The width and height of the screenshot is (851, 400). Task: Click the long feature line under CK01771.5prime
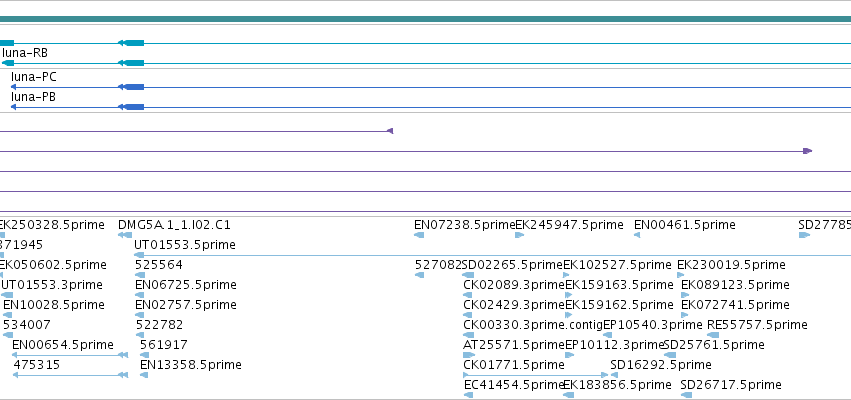pos(536,374)
